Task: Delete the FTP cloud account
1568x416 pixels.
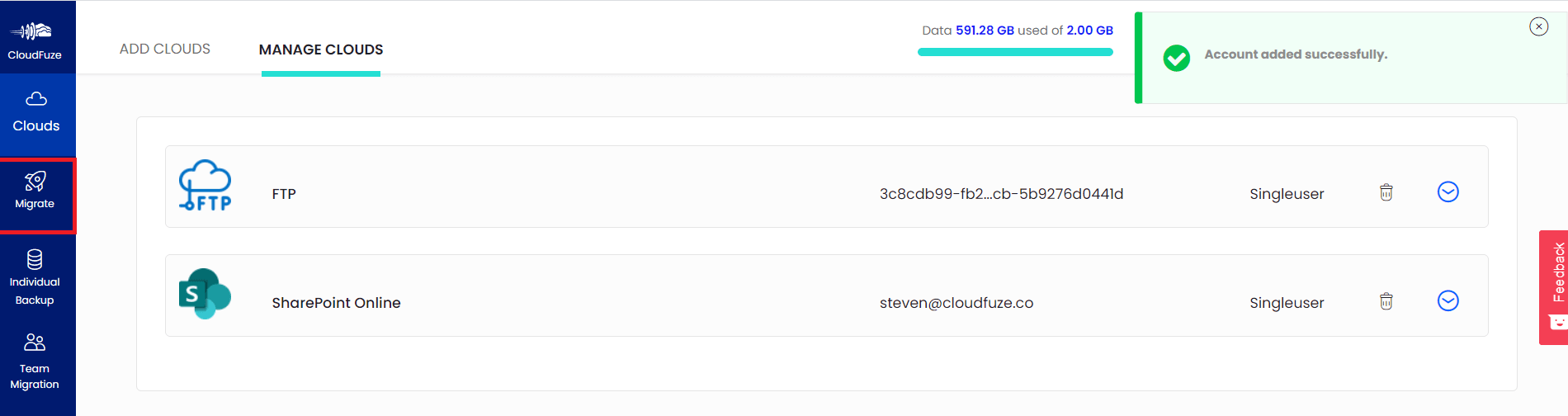Action: [x=1386, y=192]
